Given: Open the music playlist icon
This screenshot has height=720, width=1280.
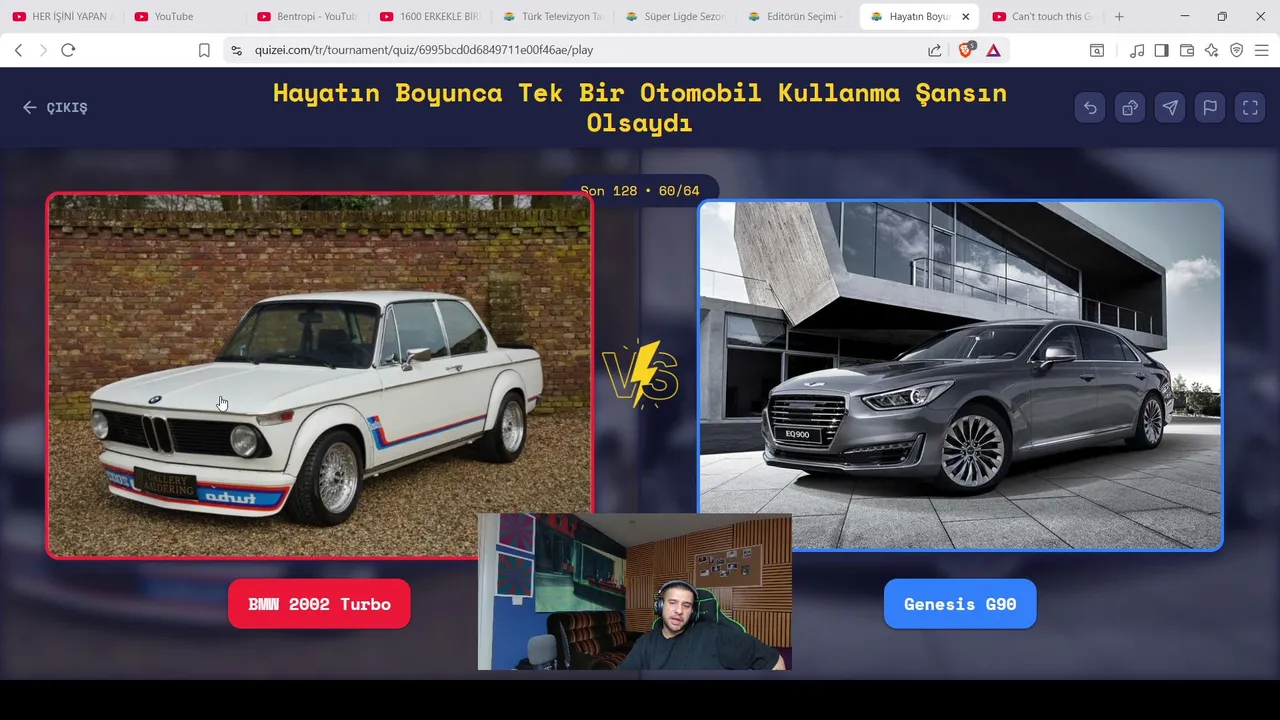Looking at the screenshot, I should point(1137,50).
